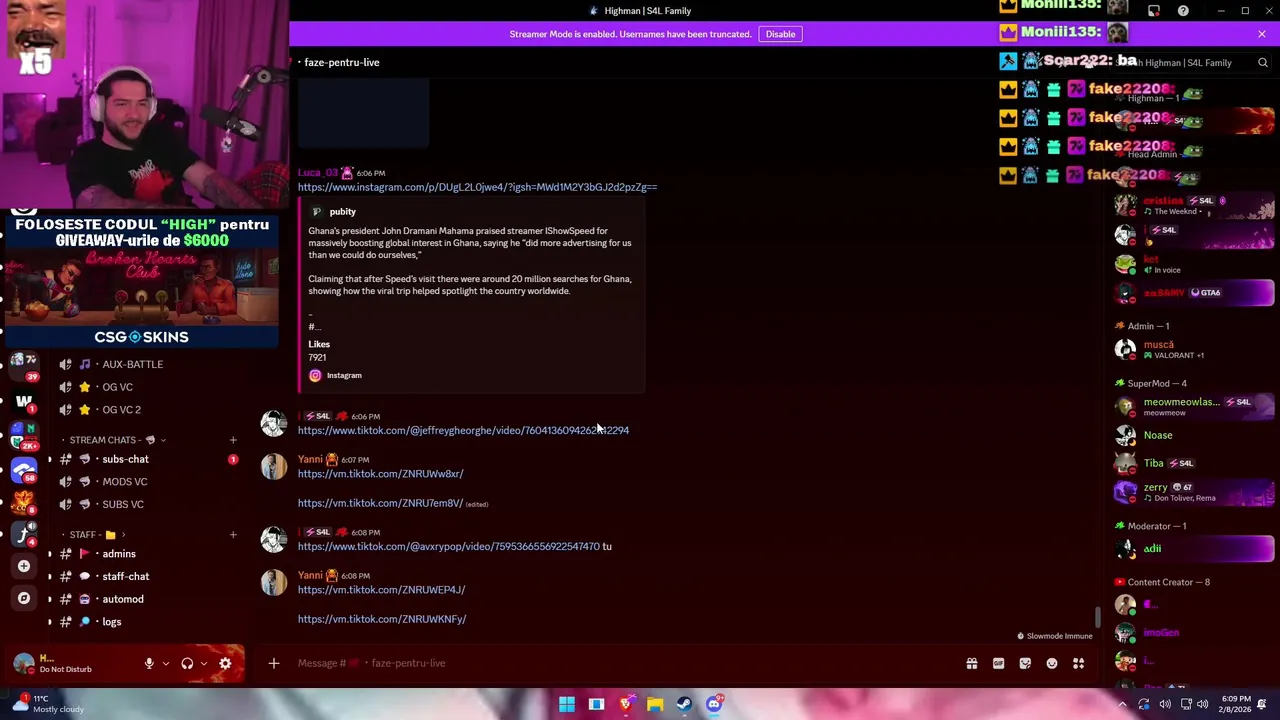Open moderator adii profile
Screen dimensions: 1280x720
1195,548
